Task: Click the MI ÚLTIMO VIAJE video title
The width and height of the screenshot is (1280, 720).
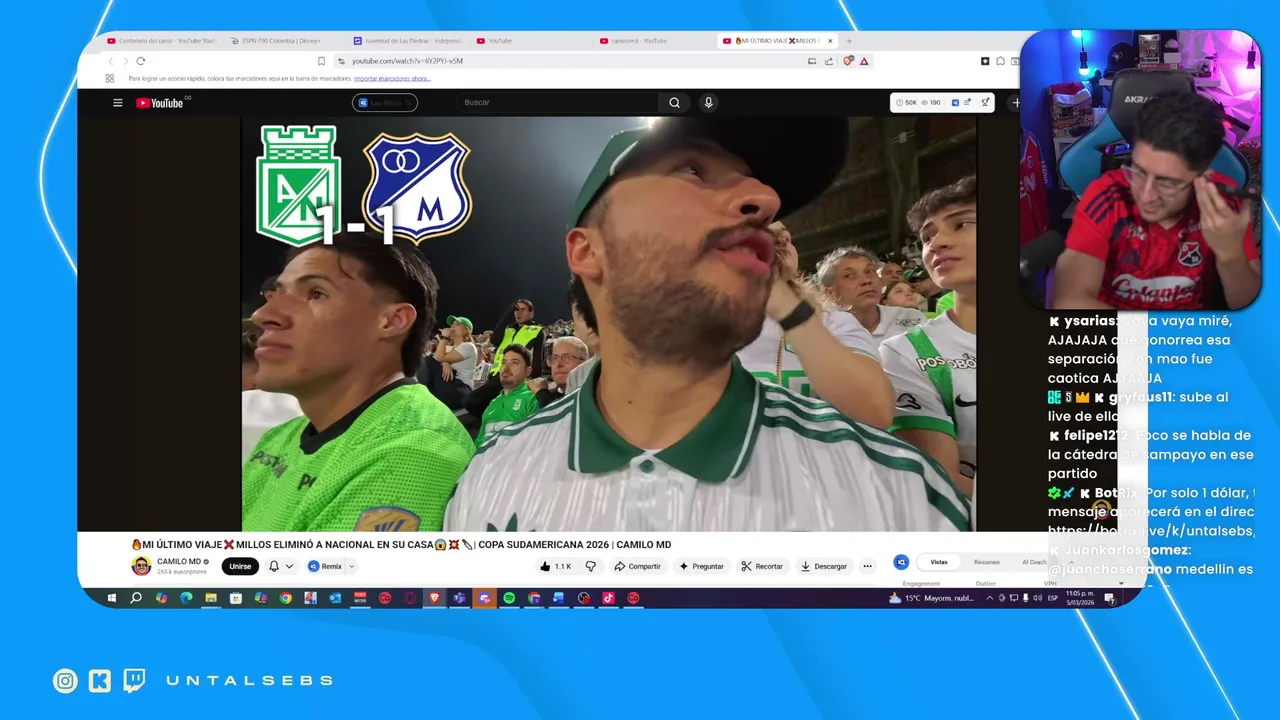Action: pyautogui.click(x=401, y=545)
